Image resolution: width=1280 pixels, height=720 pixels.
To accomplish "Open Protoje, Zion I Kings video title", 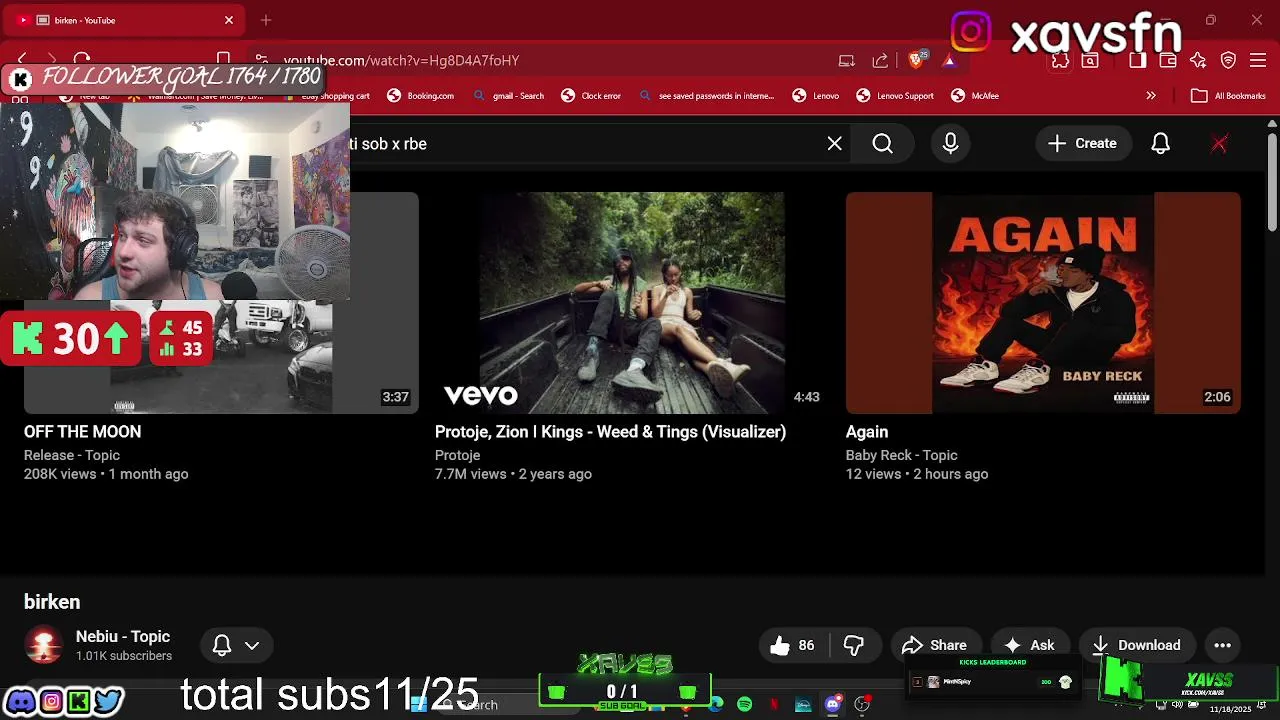I will tap(610, 432).
